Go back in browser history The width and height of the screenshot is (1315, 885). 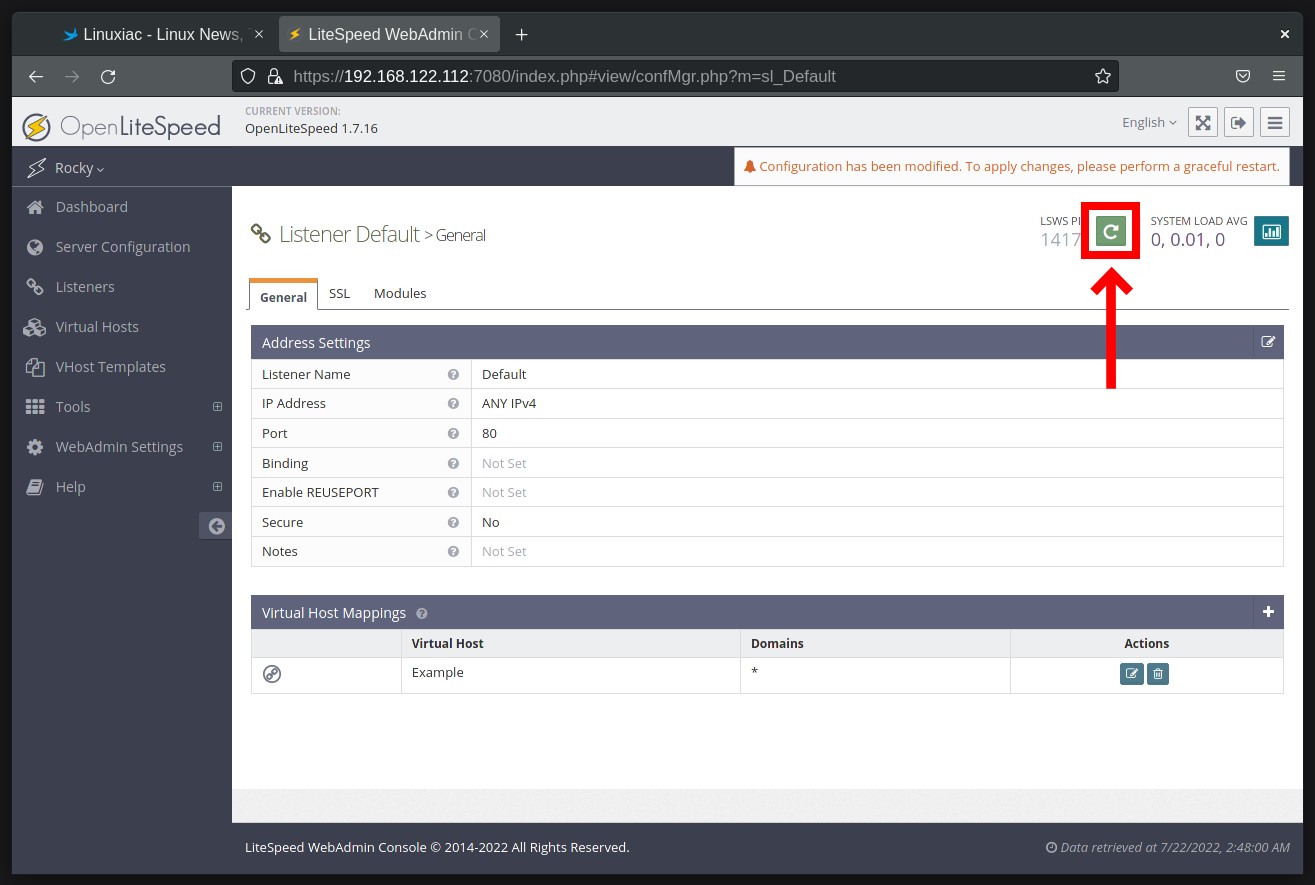click(x=36, y=76)
